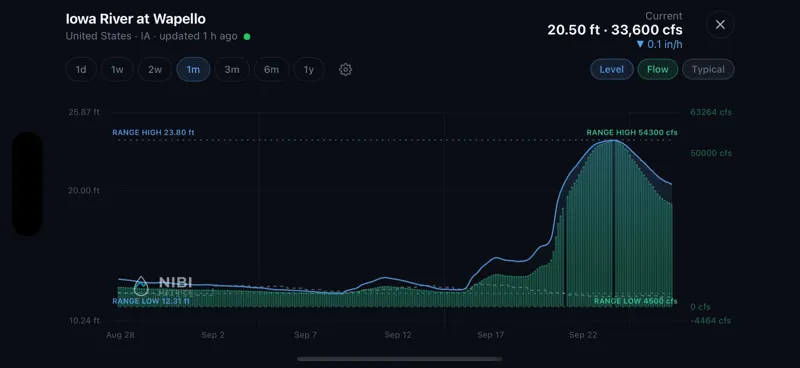Click the '25.87 ft' axis label
The image size is (800, 368).
(x=84, y=112)
